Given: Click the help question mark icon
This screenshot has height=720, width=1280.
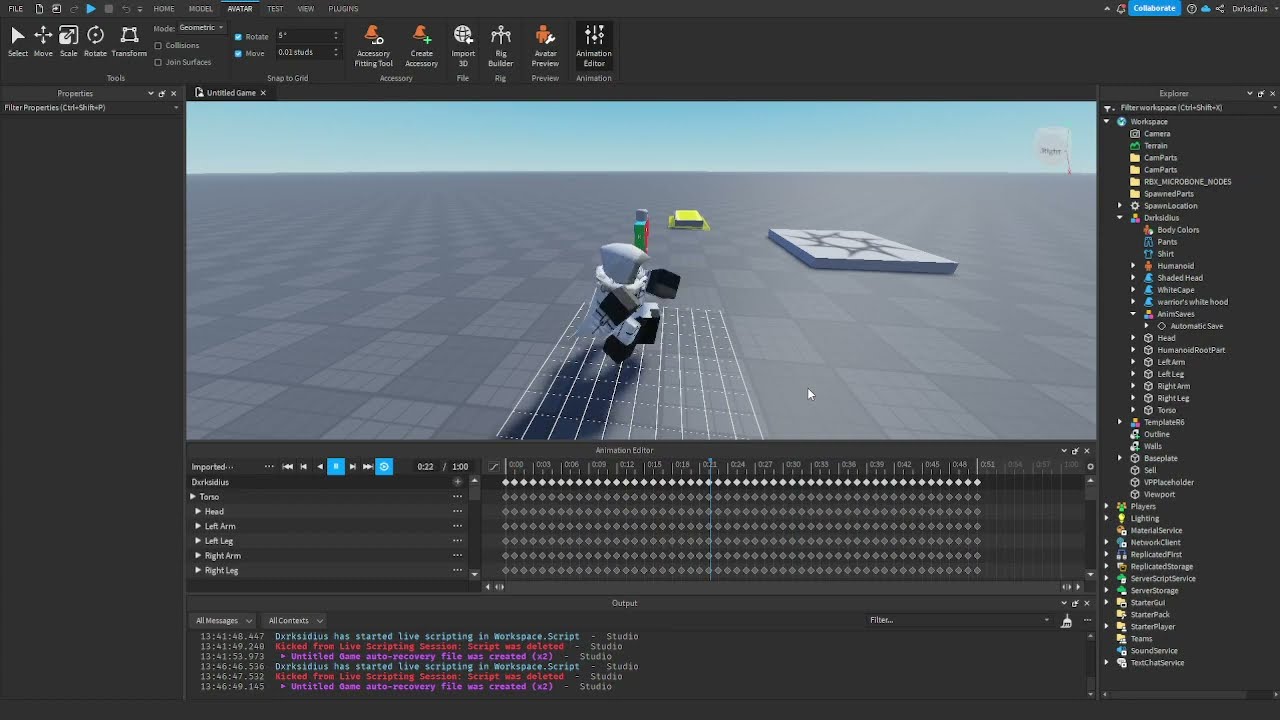Looking at the screenshot, I should (1190, 8).
